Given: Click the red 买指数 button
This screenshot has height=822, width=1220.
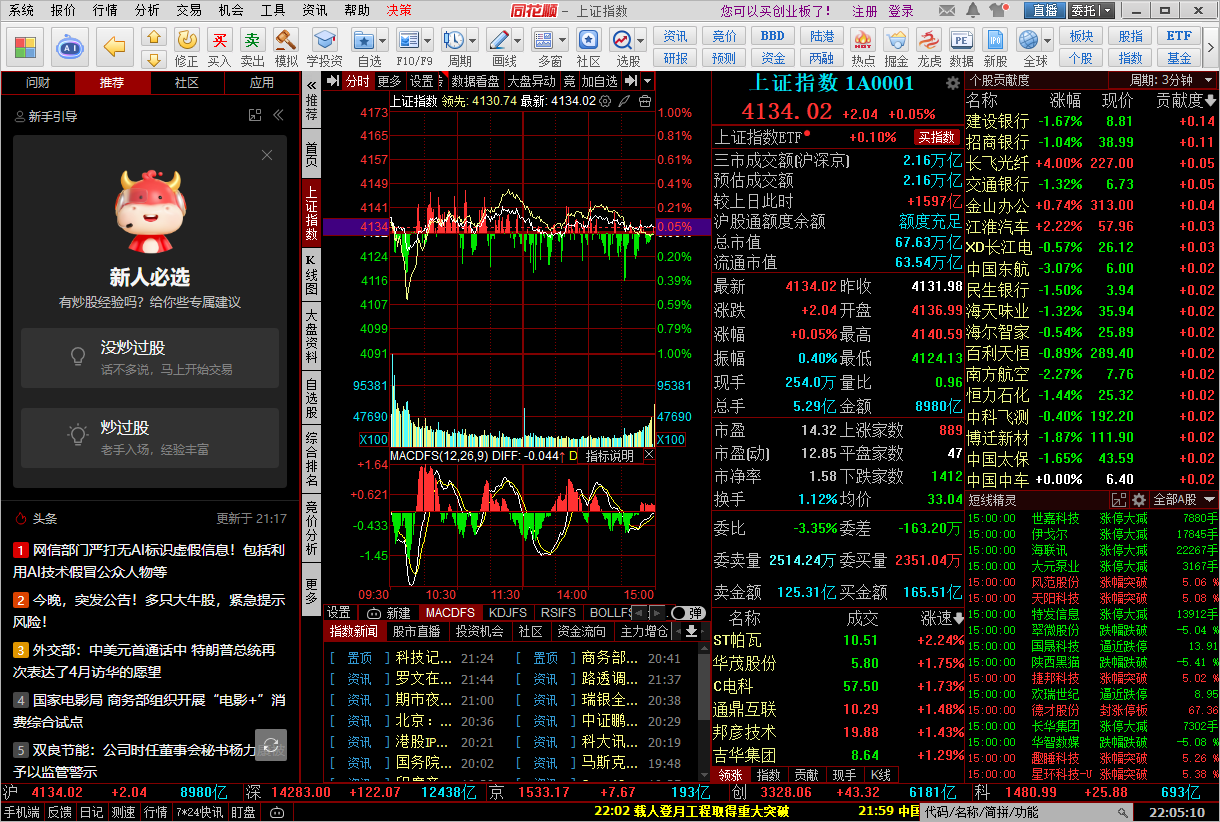Looking at the screenshot, I should tap(936, 137).
